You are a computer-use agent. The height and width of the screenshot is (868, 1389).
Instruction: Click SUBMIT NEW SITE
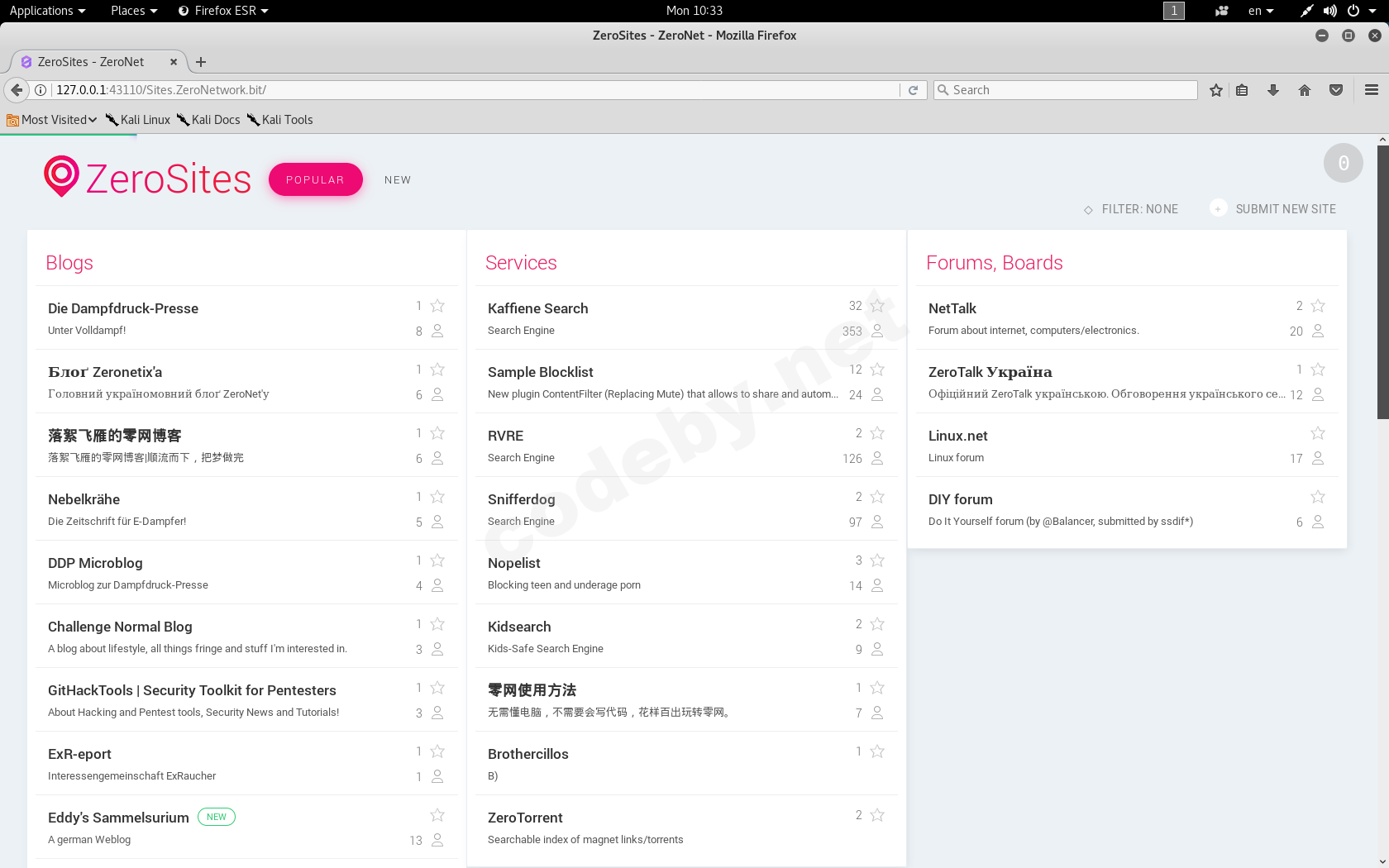[x=1285, y=209]
